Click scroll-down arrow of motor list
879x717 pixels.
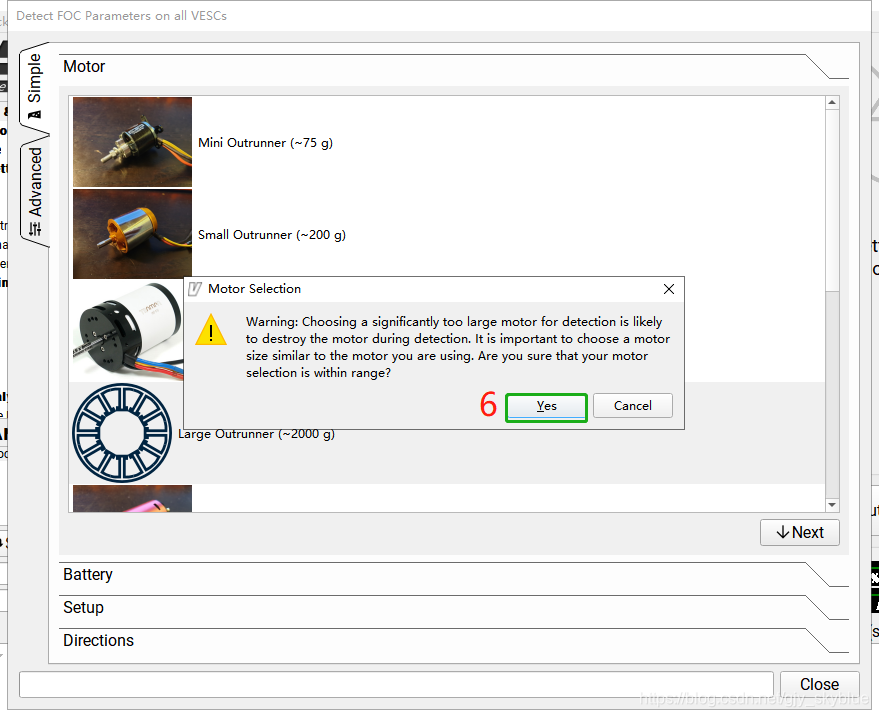(x=832, y=505)
